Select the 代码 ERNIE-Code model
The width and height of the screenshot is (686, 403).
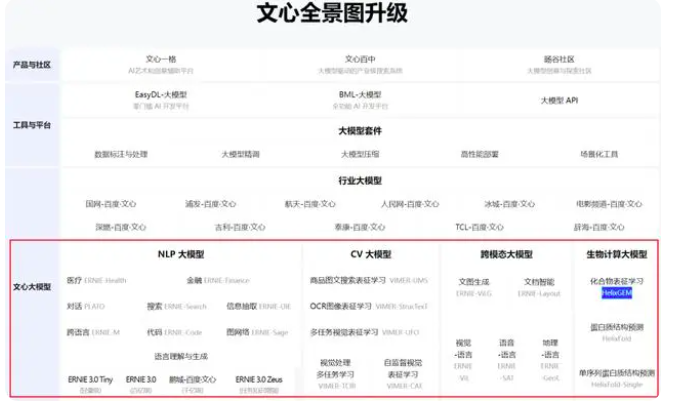pyautogui.click(x=175, y=333)
